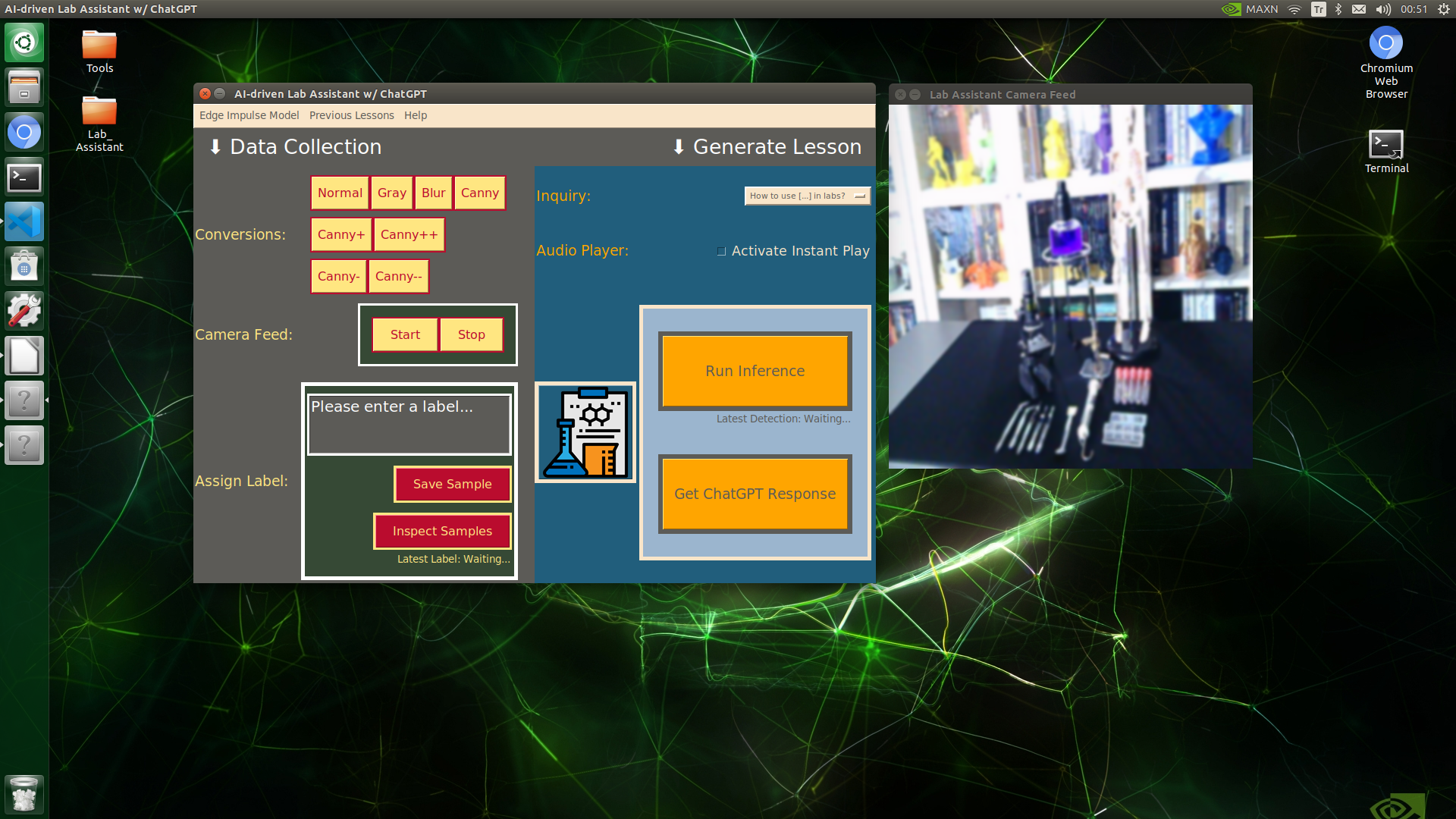Apply the Canny conversion
Viewport: 1456px width, 819px height.
tap(480, 193)
